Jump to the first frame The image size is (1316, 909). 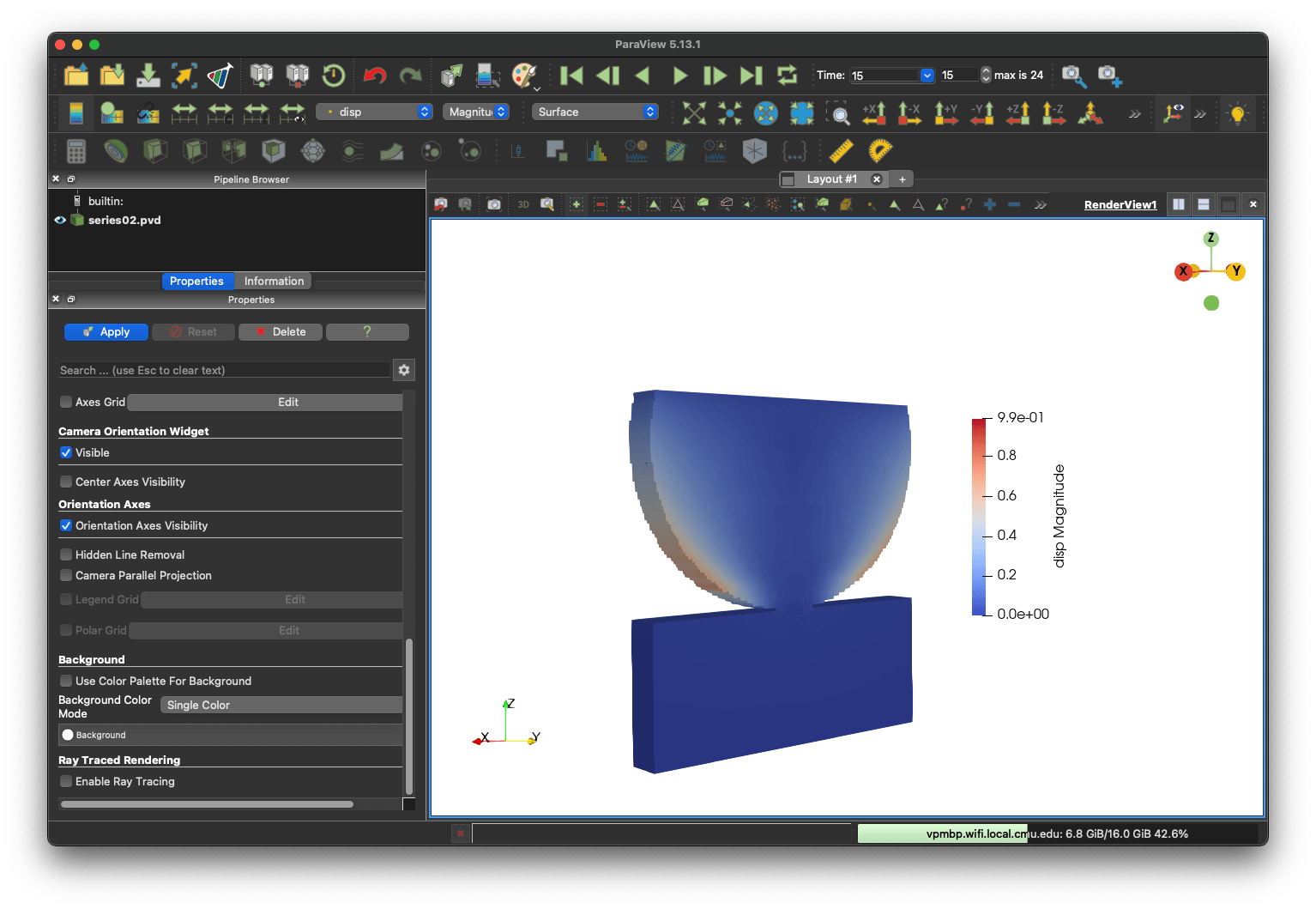coord(571,76)
